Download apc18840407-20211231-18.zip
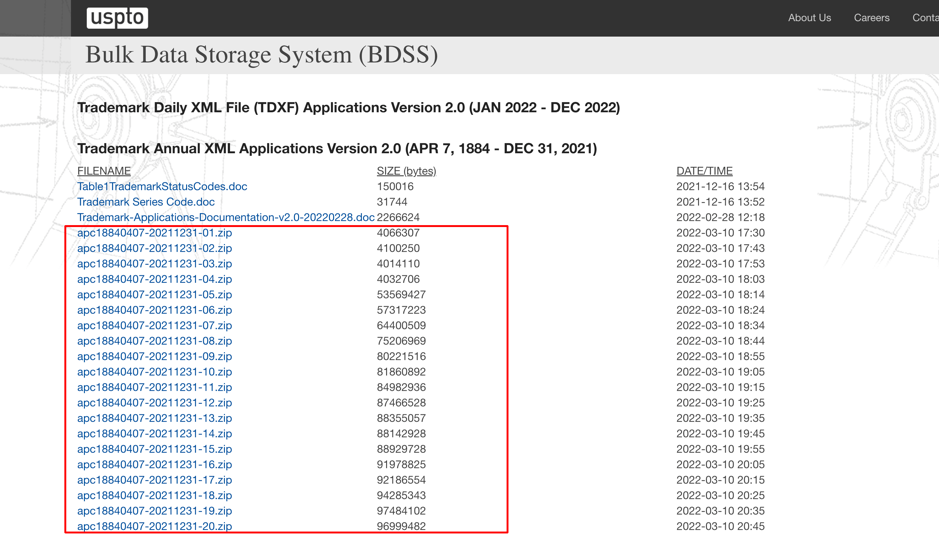This screenshot has width=939, height=535. (155, 495)
